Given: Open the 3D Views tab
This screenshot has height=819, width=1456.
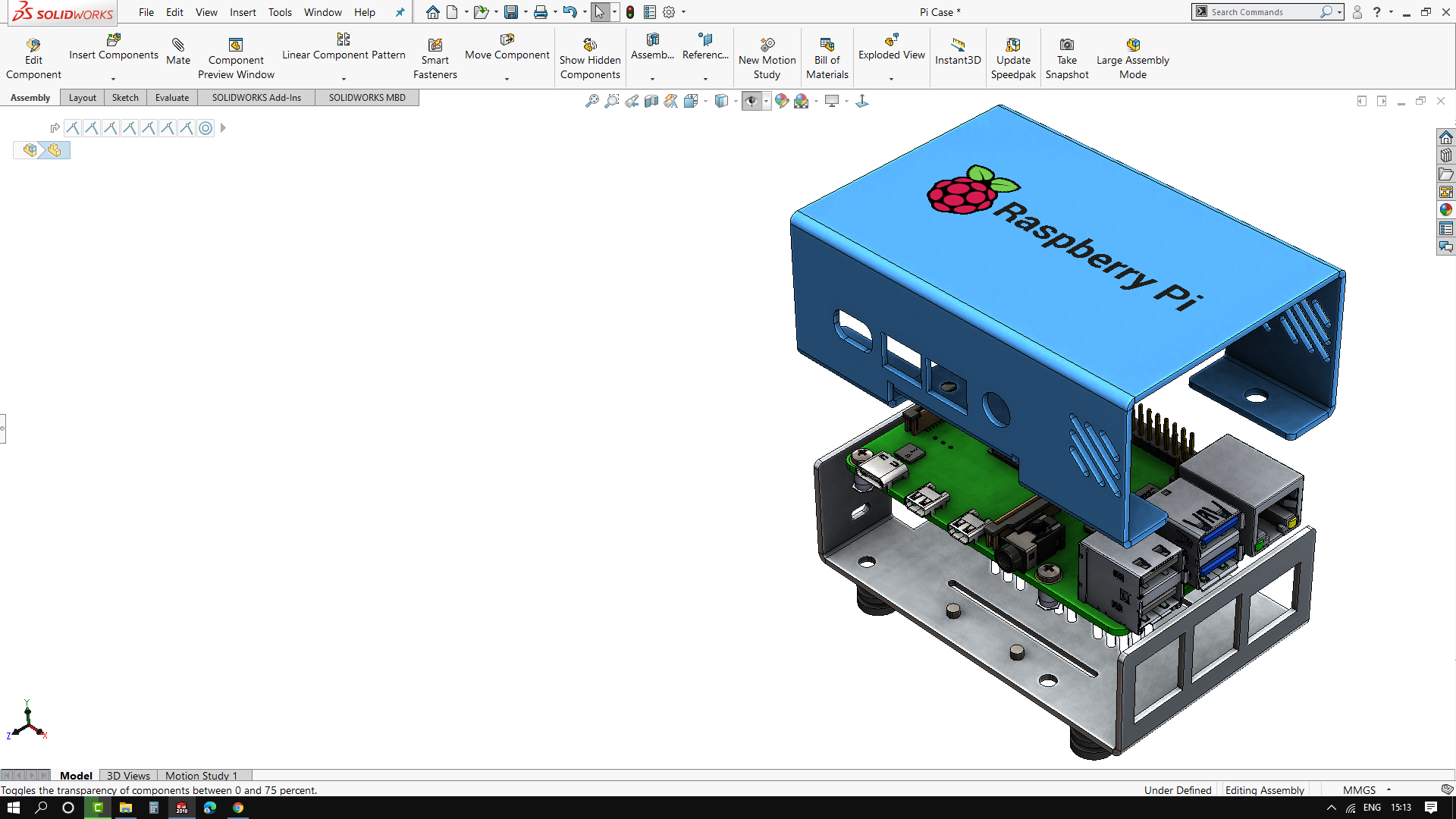Looking at the screenshot, I should coord(128,775).
